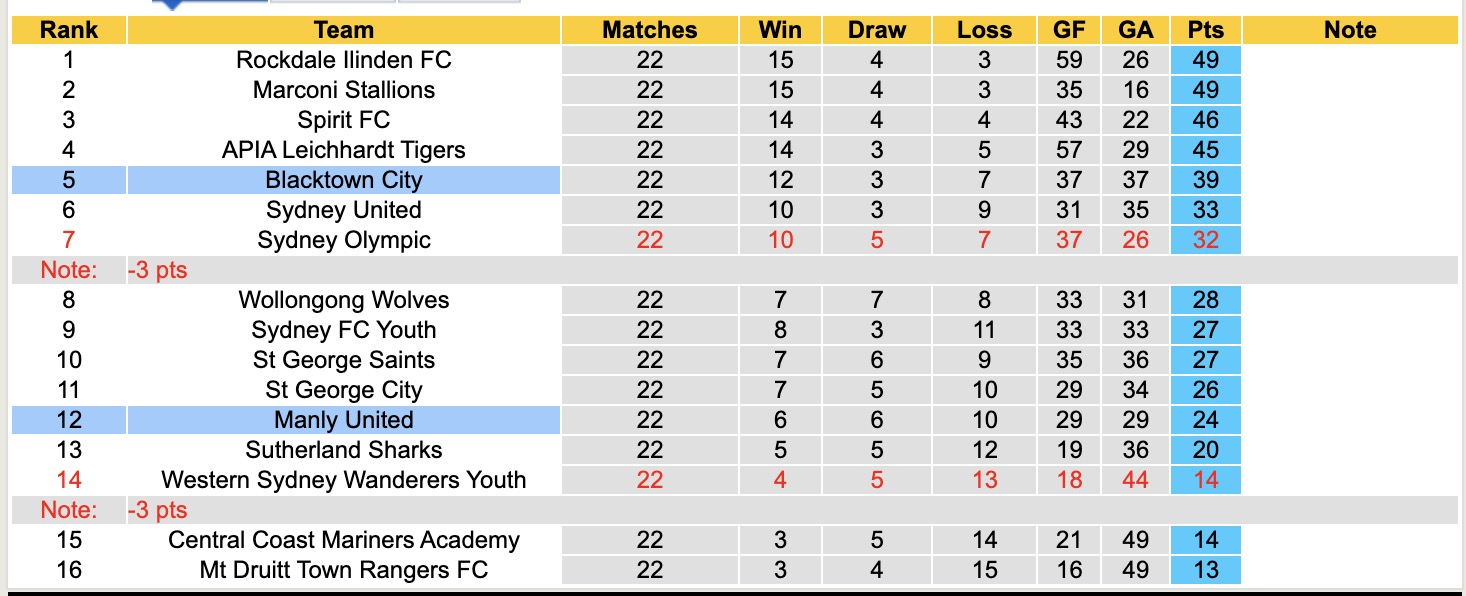The width and height of the screenshot is (1466, 596).
Task: Click the GA column header
Action: pos(1135,30)
